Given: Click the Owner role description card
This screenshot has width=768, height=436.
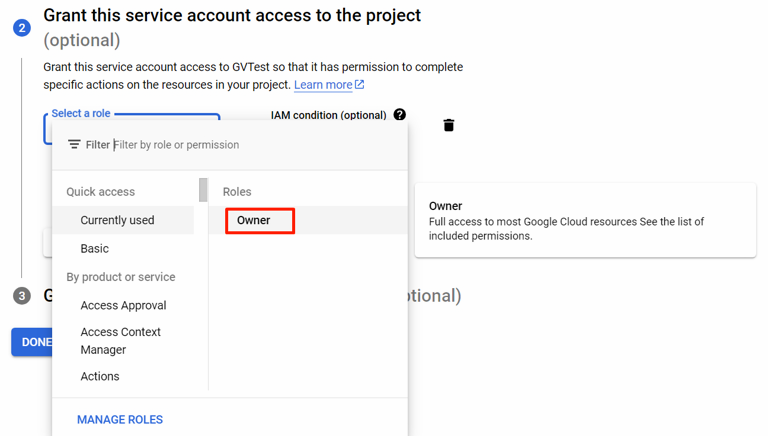Looking at the screenshot, I should tap(585, 220).
